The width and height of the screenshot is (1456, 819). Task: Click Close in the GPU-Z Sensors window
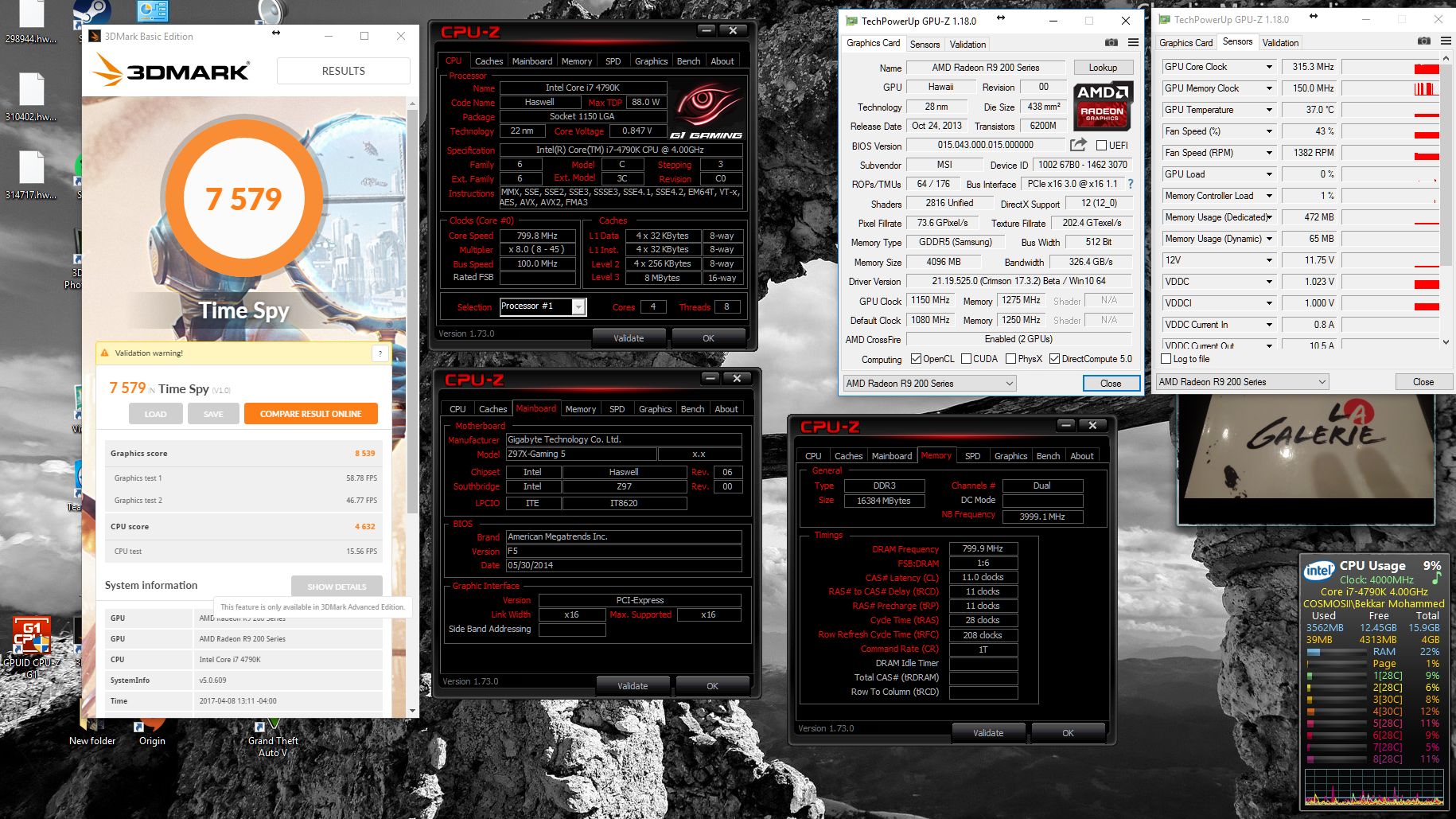(1423, 382)
